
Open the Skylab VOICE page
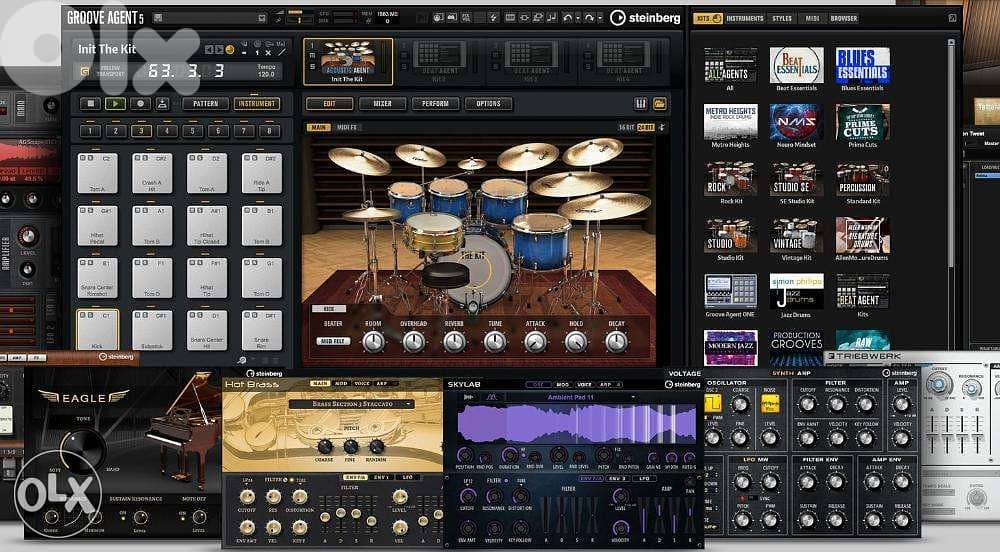click(584, 384)
